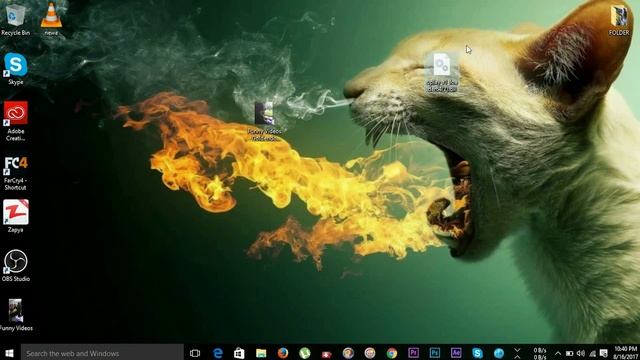Launch the OBS Studio shortcut
The image size is (640, 360).
tap(16, 265)
